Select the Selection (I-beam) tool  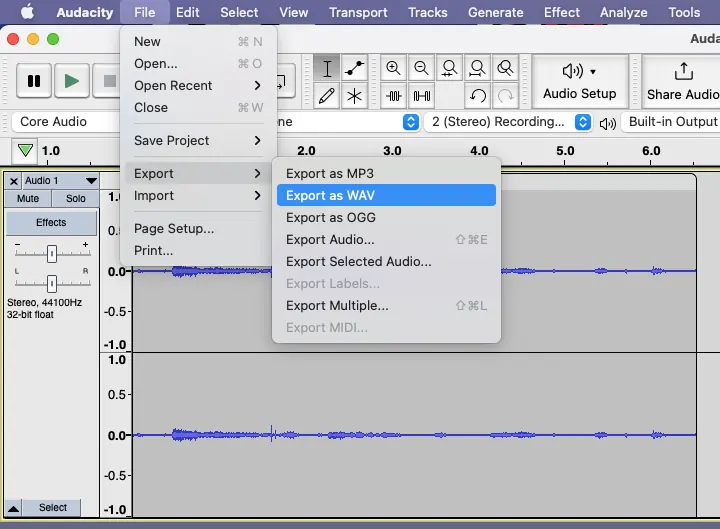coord(327,69)
